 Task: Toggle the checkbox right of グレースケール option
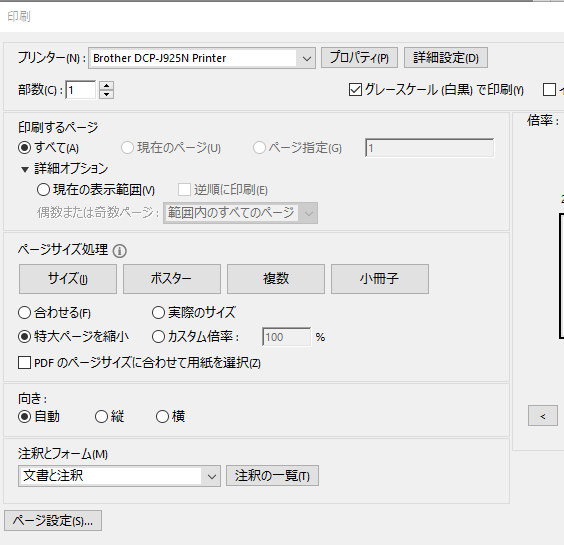point(549,89)
